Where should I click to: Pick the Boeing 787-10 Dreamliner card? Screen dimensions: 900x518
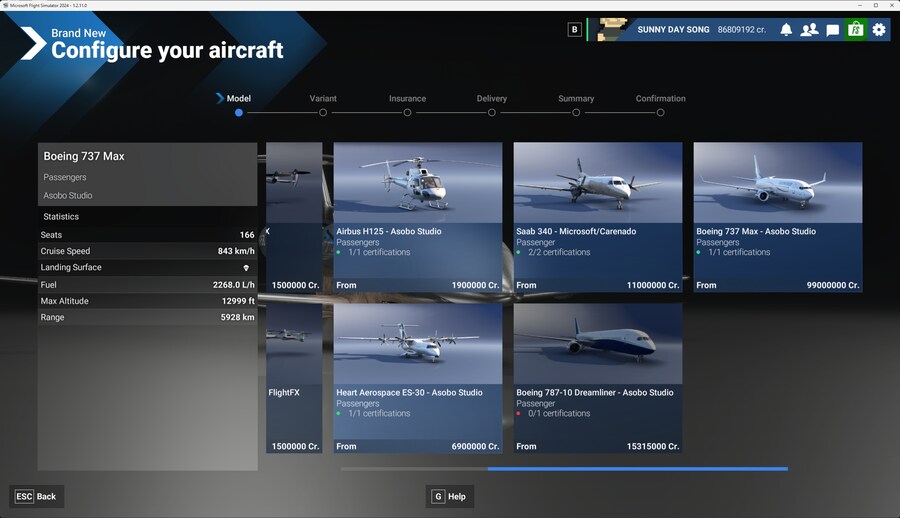[x=598, y=378]
